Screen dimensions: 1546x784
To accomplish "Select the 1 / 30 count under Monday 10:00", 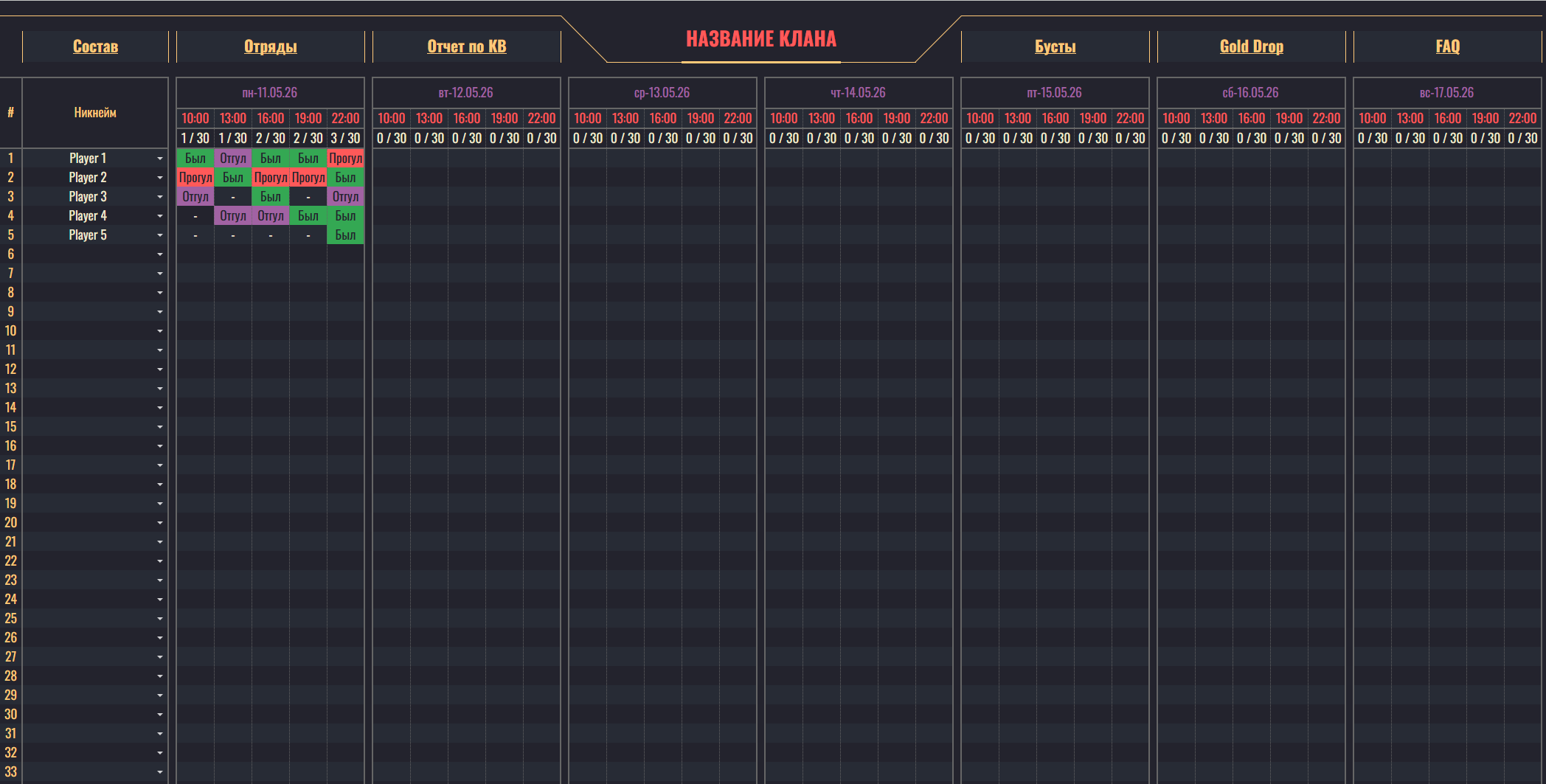I will click(195, 139).
